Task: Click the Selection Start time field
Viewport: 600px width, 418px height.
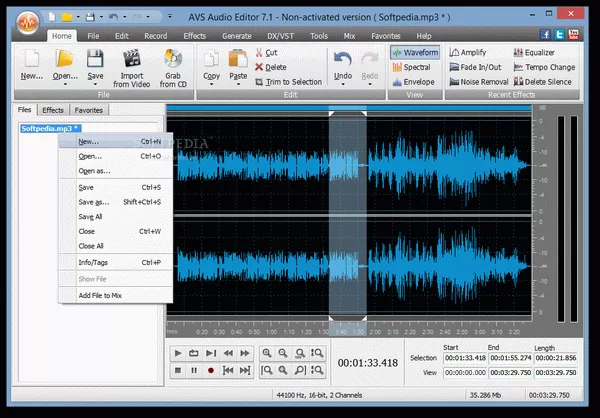Action: pos(465,358)
